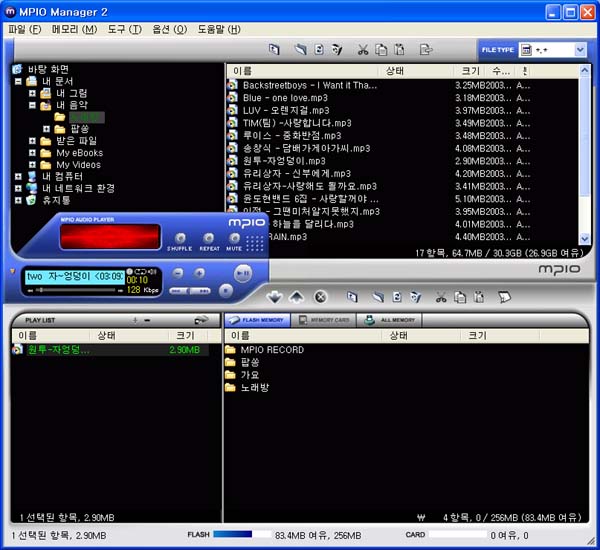
Task: Expand the 내 컴퓨터 tree node
Action: 18,176
